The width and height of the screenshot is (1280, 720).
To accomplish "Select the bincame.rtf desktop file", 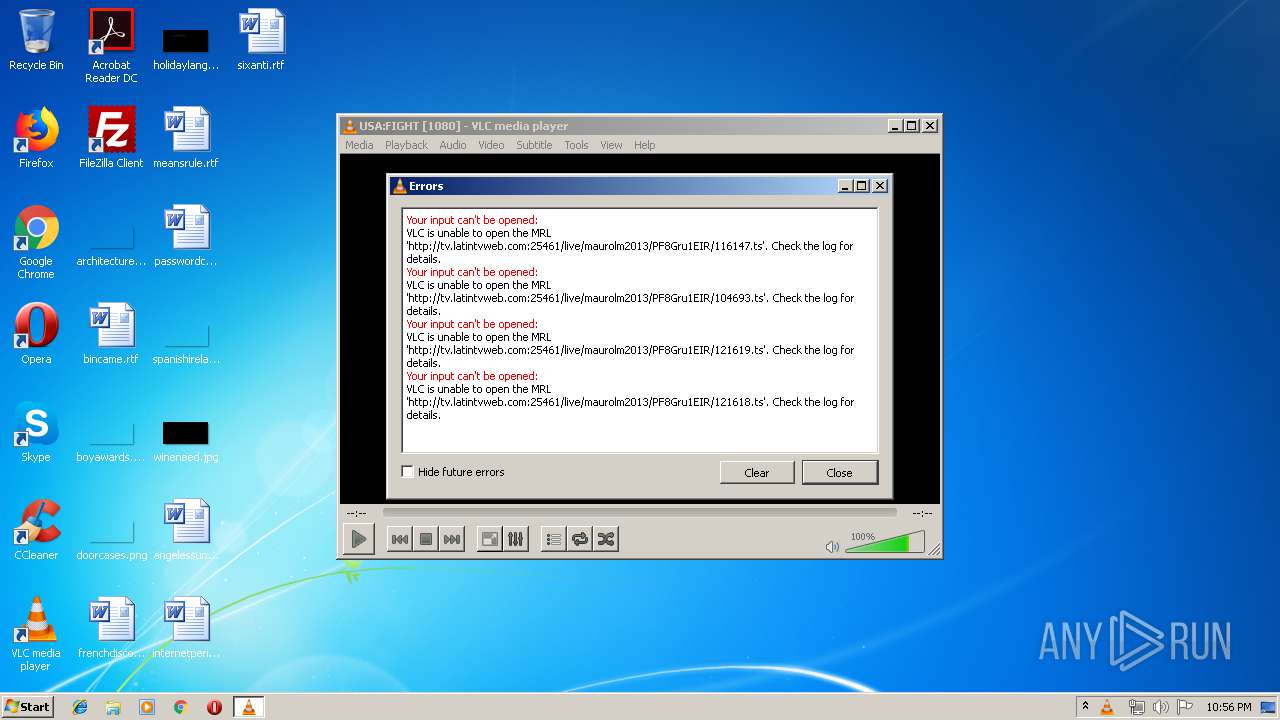I will [x=111, y=333].
